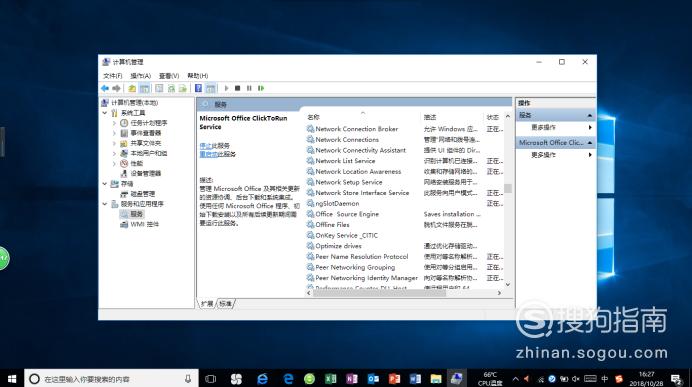Screen dimensions: 692x387
Task: Sort by the 状态 column header
Action: tap(493, 117)
